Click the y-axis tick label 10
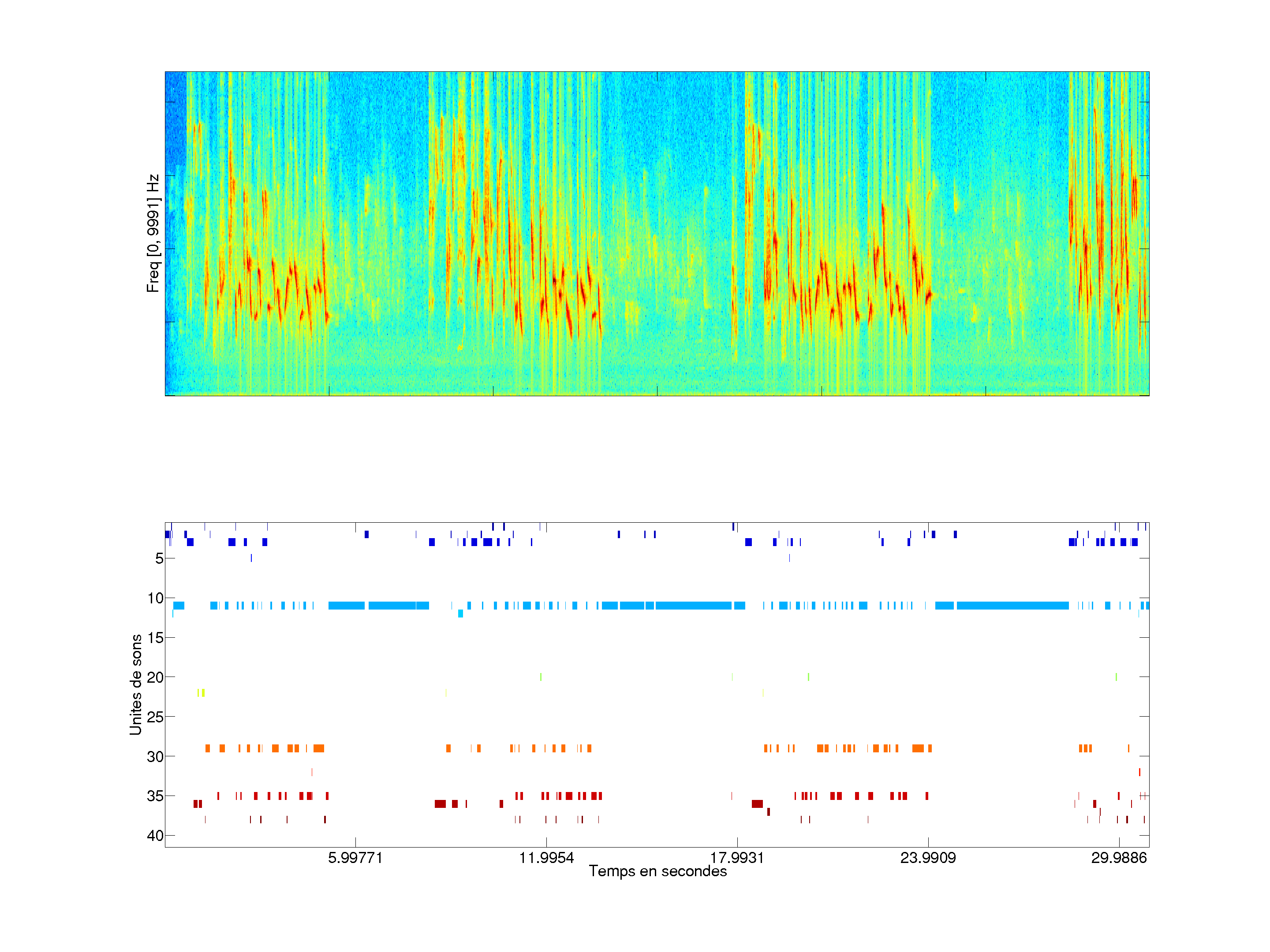The width and height of the screenshot is (1270, 952). pos(156,599)
